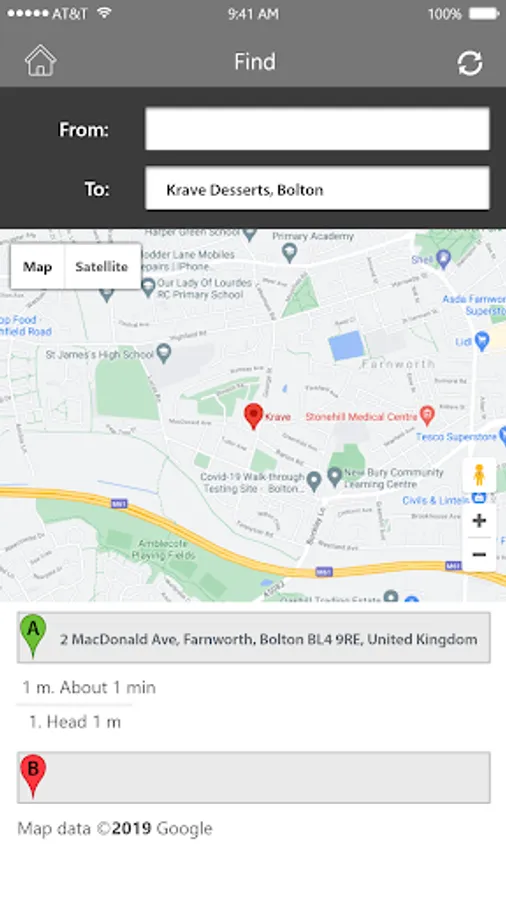Tap the Lidl map marker
The image size is (506, 900).
(x=482, y=340)
